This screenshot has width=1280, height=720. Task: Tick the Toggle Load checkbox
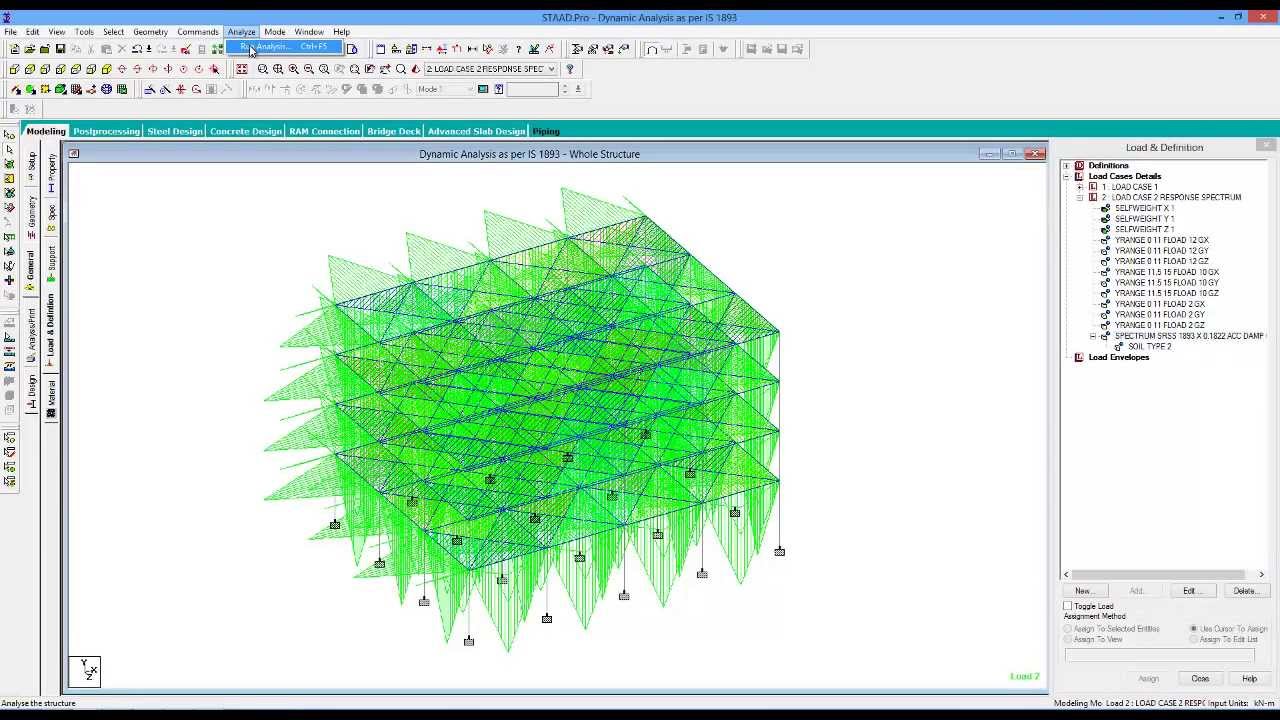click(1068, 606)
